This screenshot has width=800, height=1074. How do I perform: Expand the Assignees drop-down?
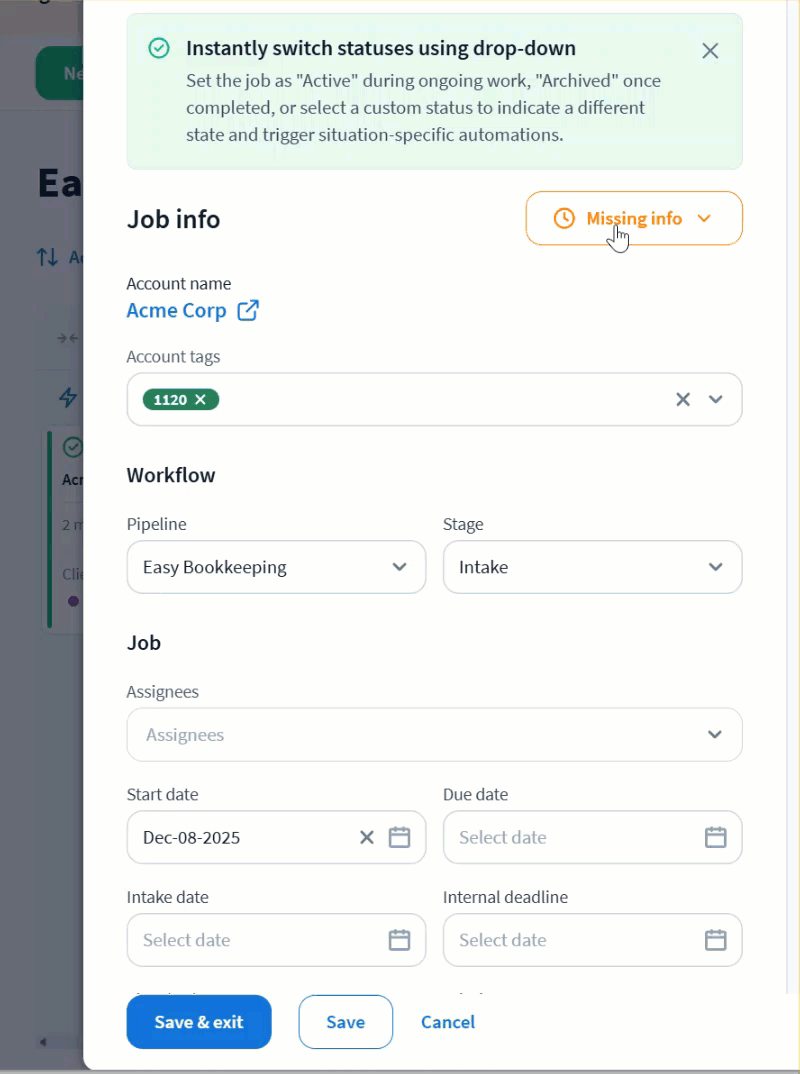point(714,735)
